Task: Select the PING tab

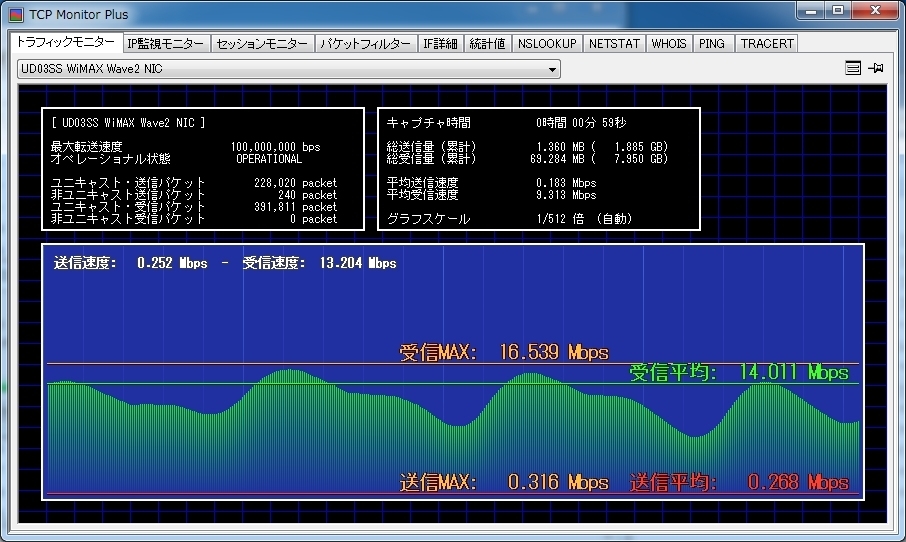Action: (712, 44)
